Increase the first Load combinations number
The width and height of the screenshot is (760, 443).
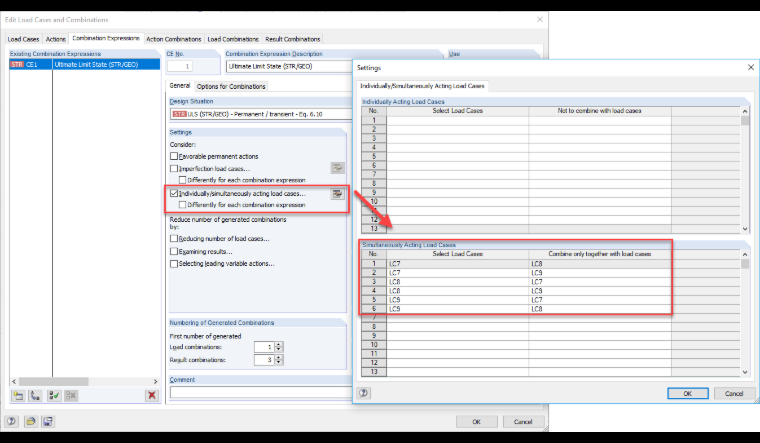click(279, 345)
